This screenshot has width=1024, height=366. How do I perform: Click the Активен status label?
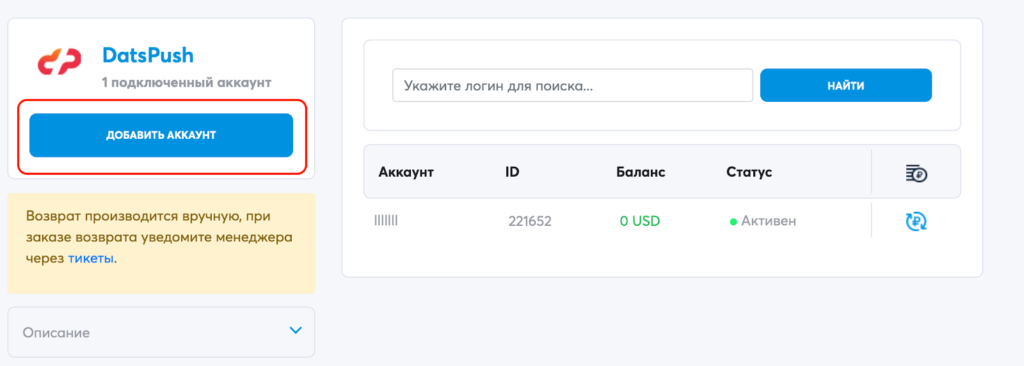(x=769, y=222)
